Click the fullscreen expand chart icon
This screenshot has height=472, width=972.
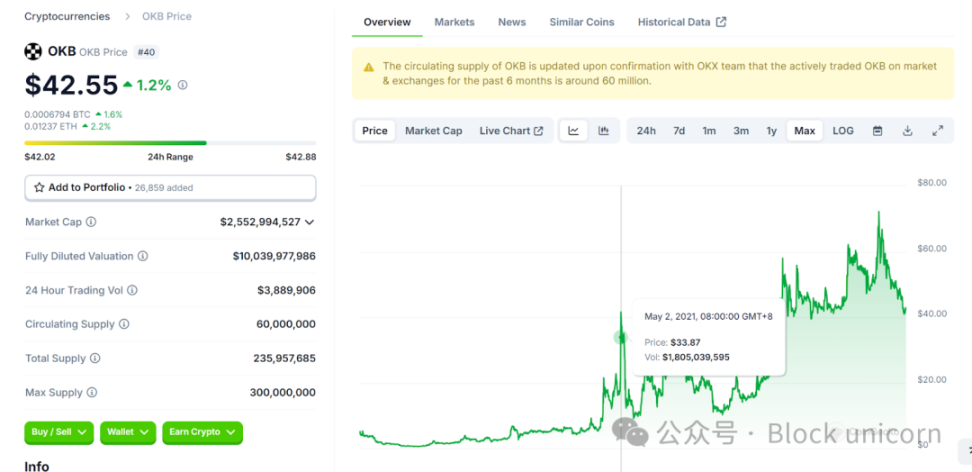tap(937, 131)
